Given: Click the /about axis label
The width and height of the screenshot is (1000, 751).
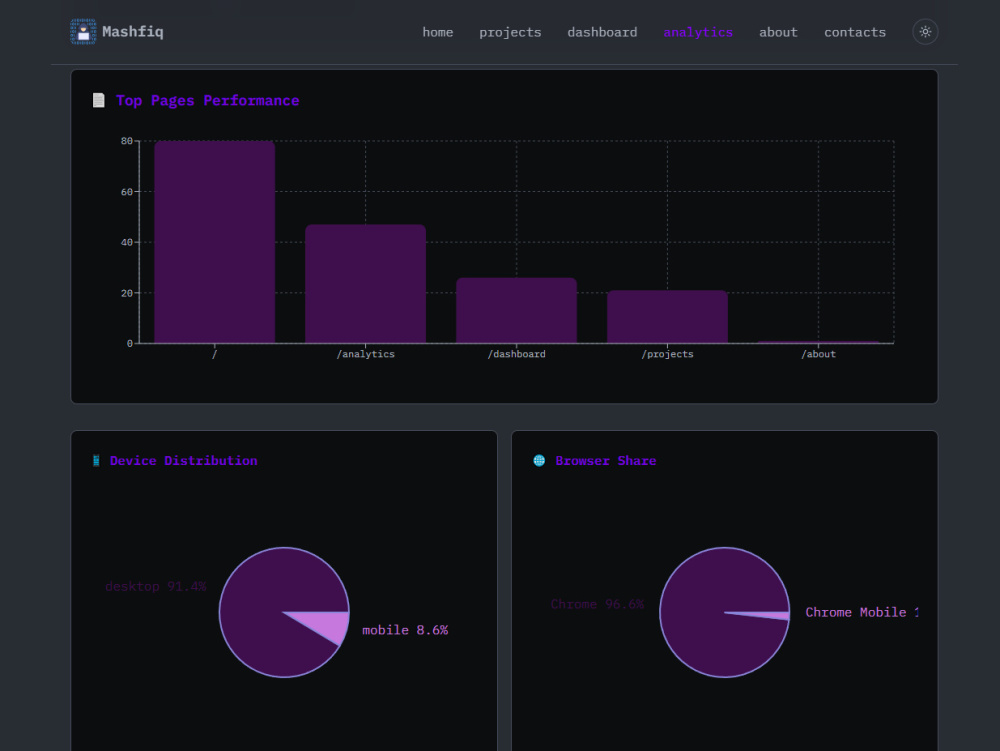Looking at the screenshot, I should [x=818, y=354].
